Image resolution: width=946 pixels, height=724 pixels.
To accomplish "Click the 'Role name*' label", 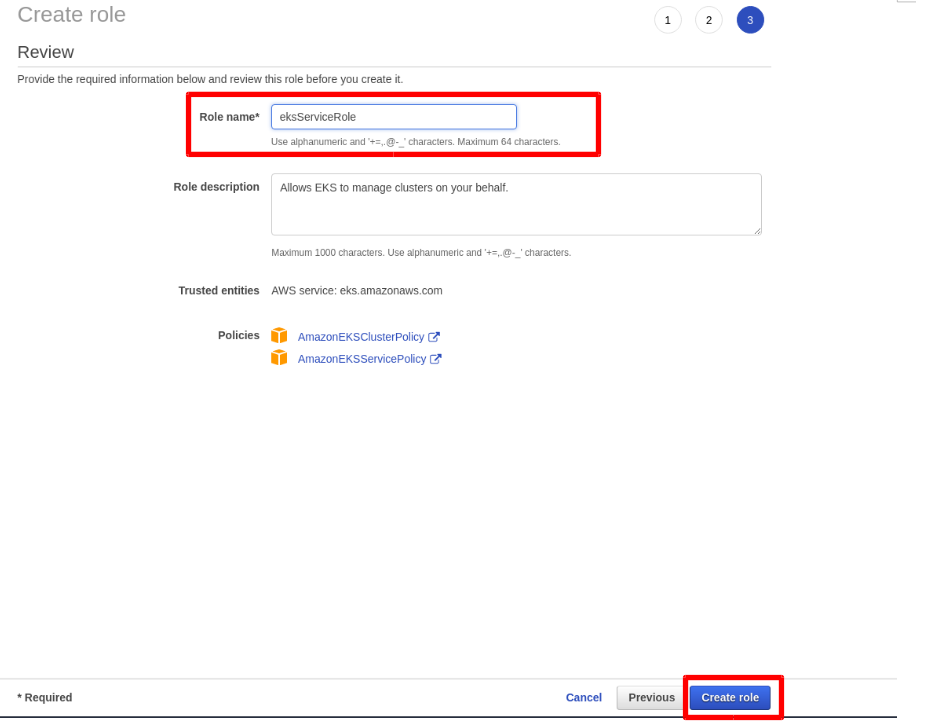I will point(229,117).
